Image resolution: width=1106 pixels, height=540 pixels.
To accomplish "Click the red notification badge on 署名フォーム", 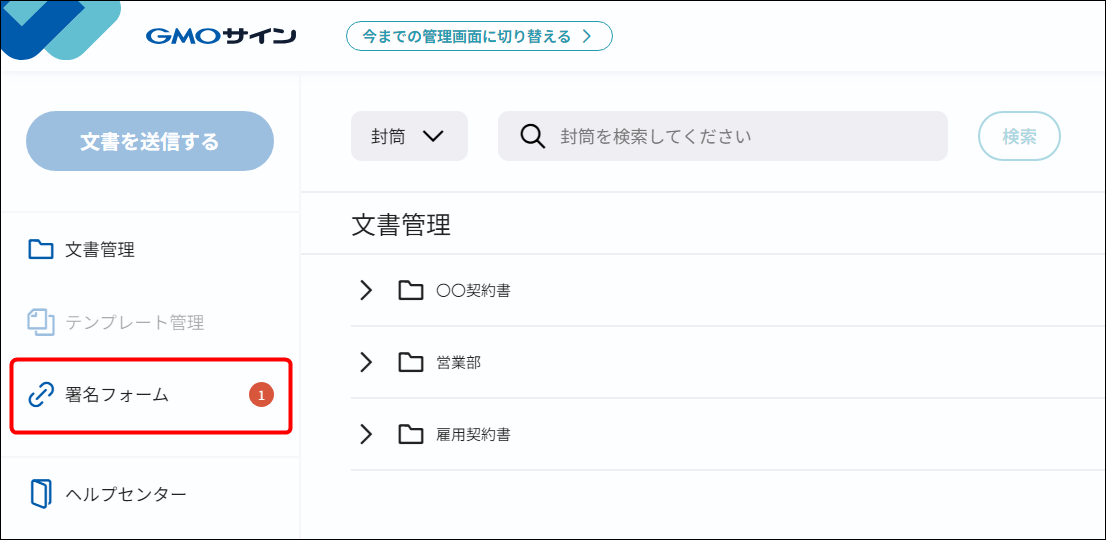I will point(261,395).
